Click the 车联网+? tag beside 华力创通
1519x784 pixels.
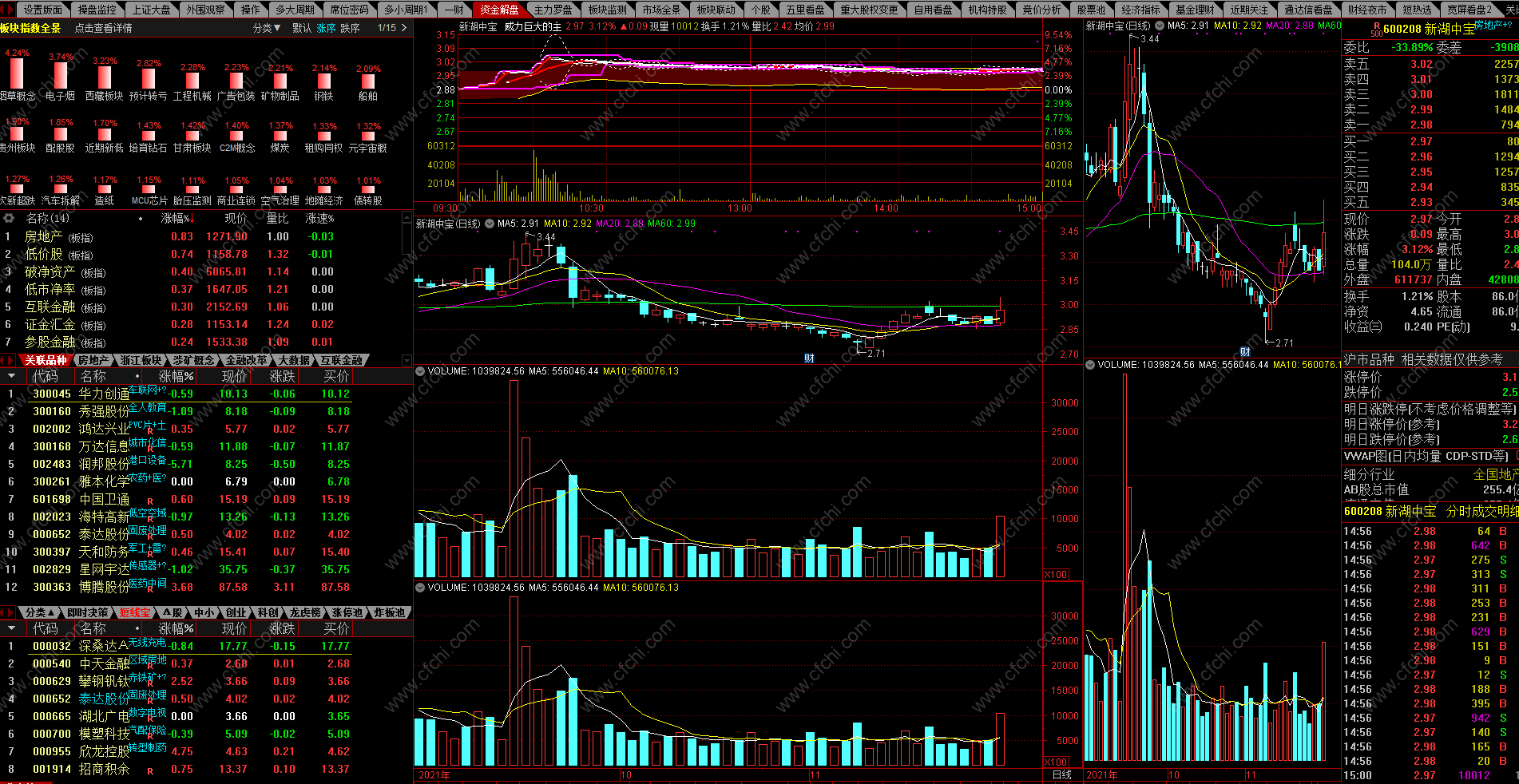click(x=147, y=390)
